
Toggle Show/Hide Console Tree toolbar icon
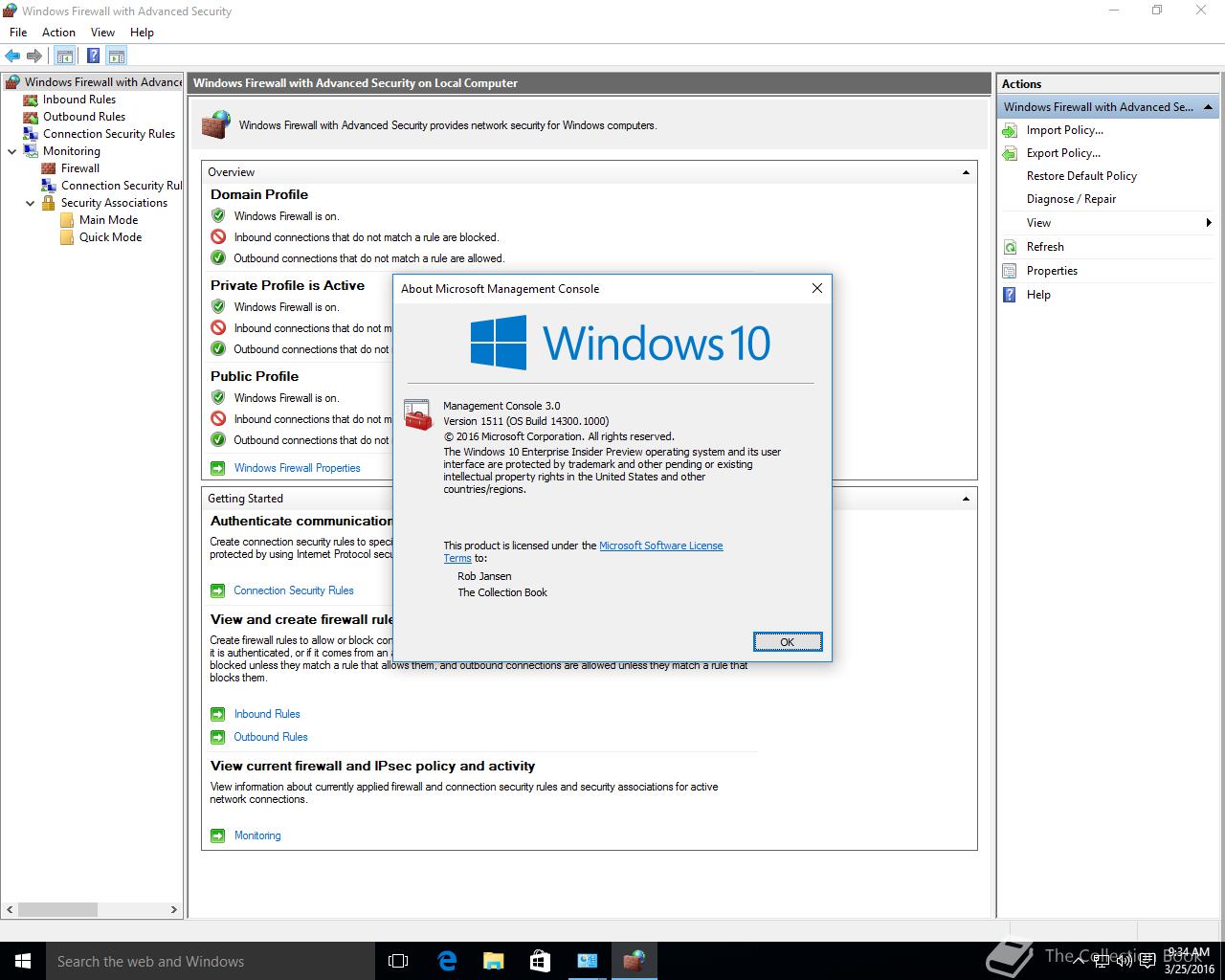point(65,56)
